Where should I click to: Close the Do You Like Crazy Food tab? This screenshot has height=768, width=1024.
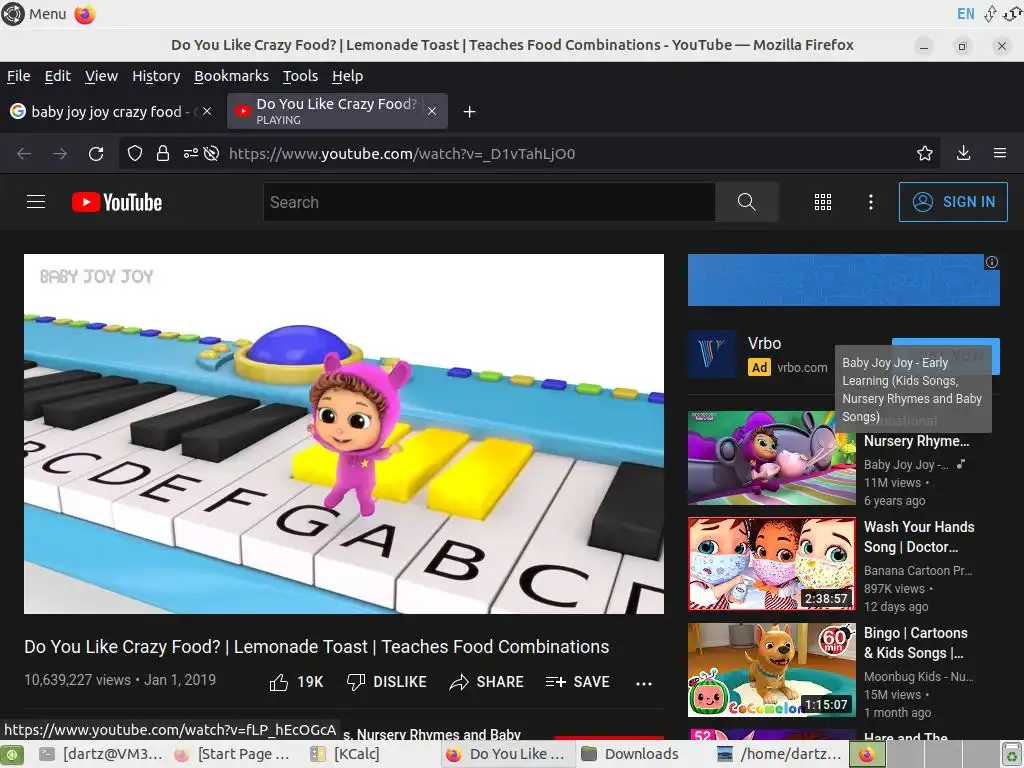click(432, 111)
